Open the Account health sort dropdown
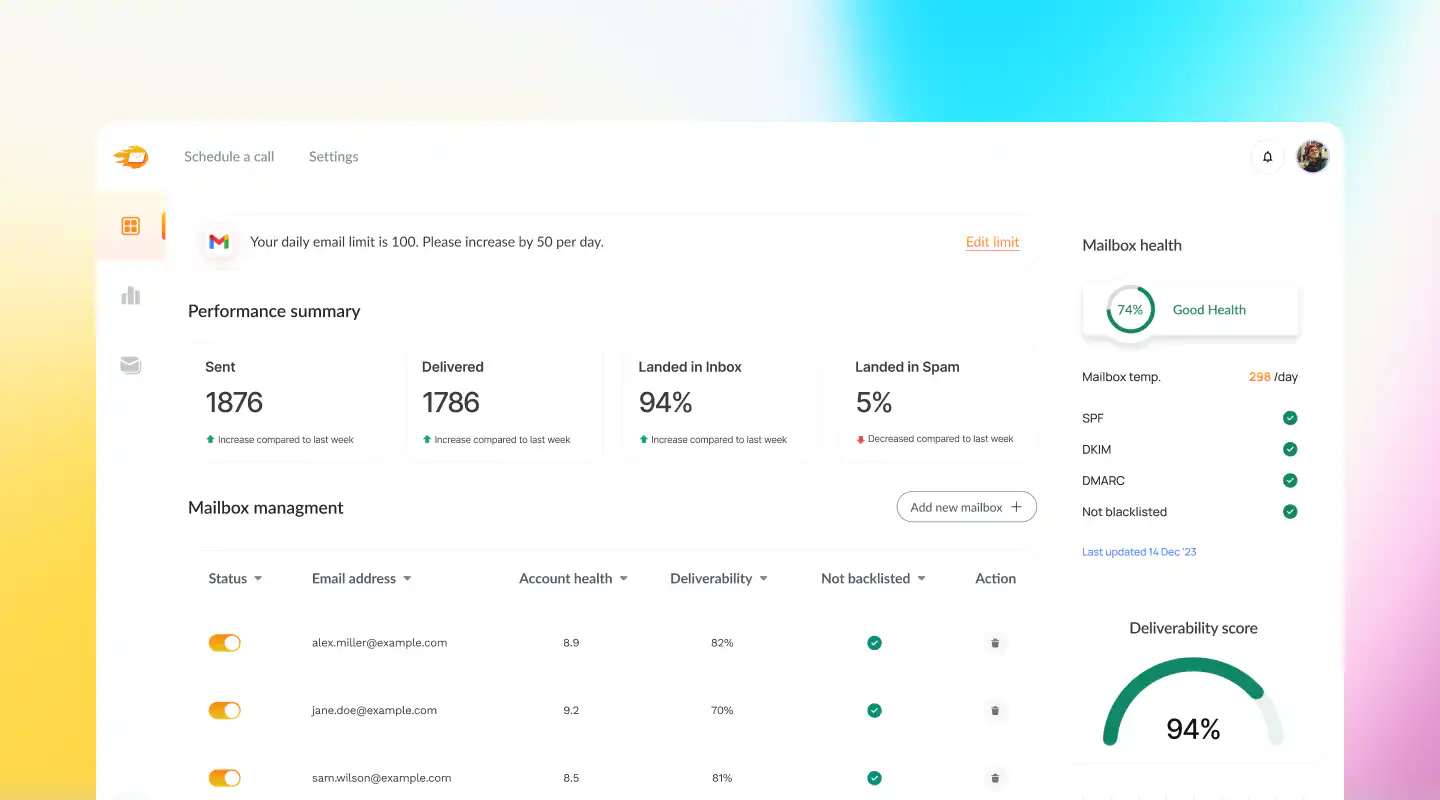 (573, 578)
